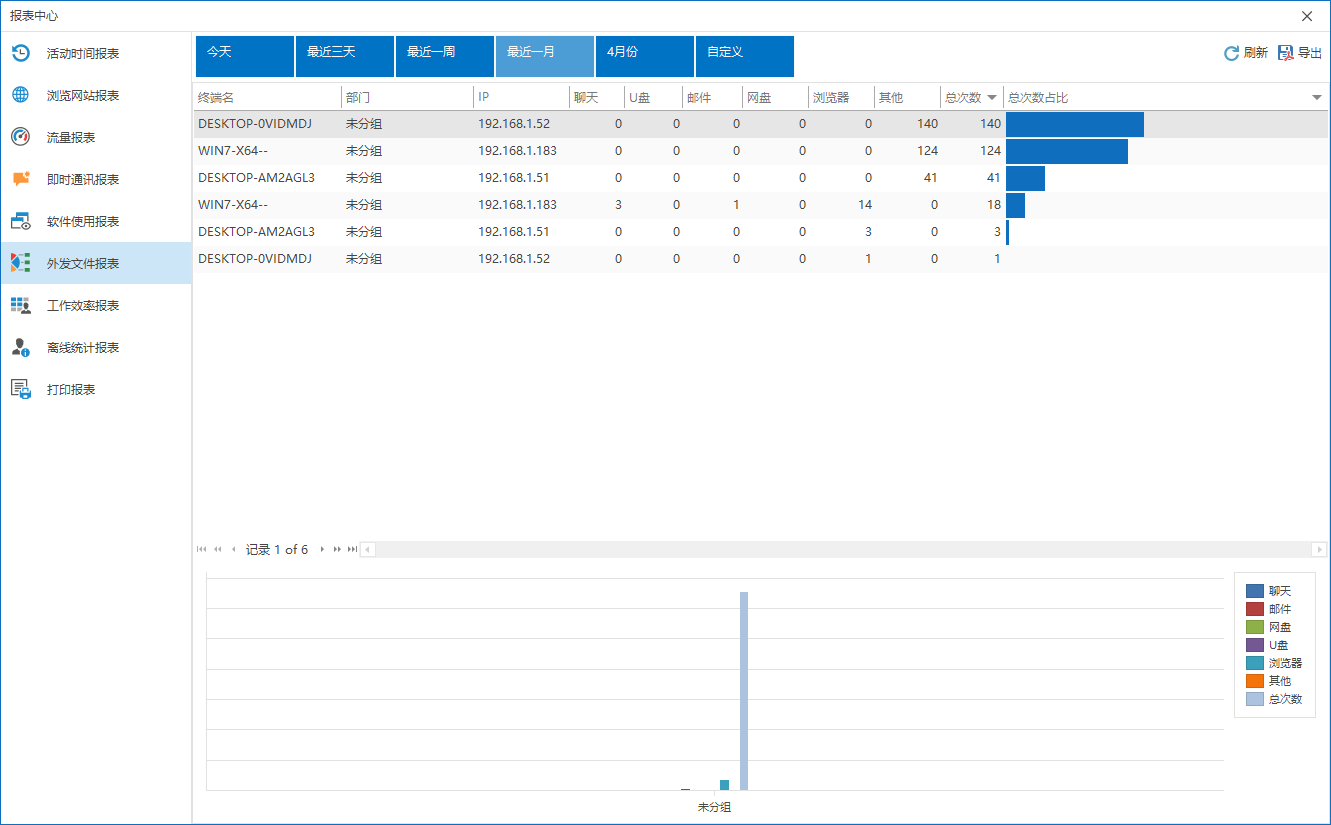Image resolution: width=1331 pixels, height=825 pixels.
Task: Click the 聊天 column header
Action: 597,97
